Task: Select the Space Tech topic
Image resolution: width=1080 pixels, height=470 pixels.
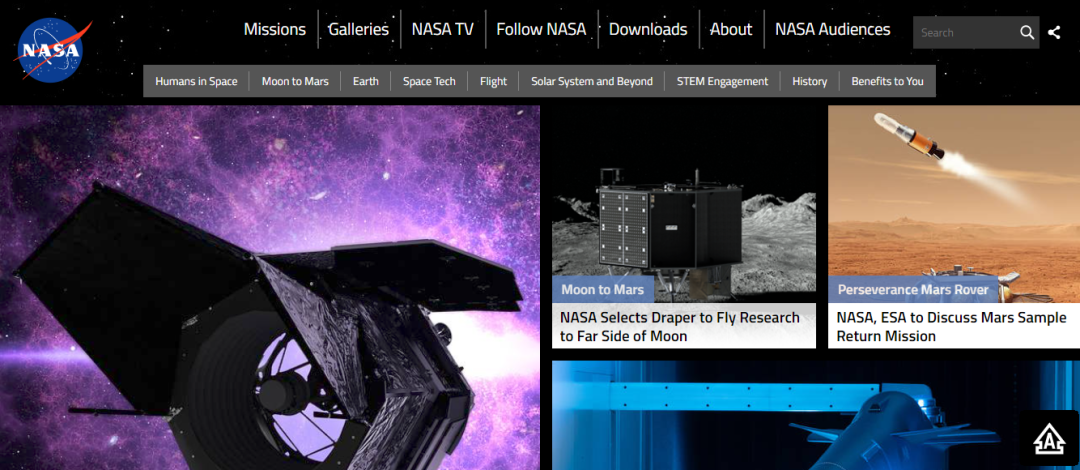Action: [429, 81]
